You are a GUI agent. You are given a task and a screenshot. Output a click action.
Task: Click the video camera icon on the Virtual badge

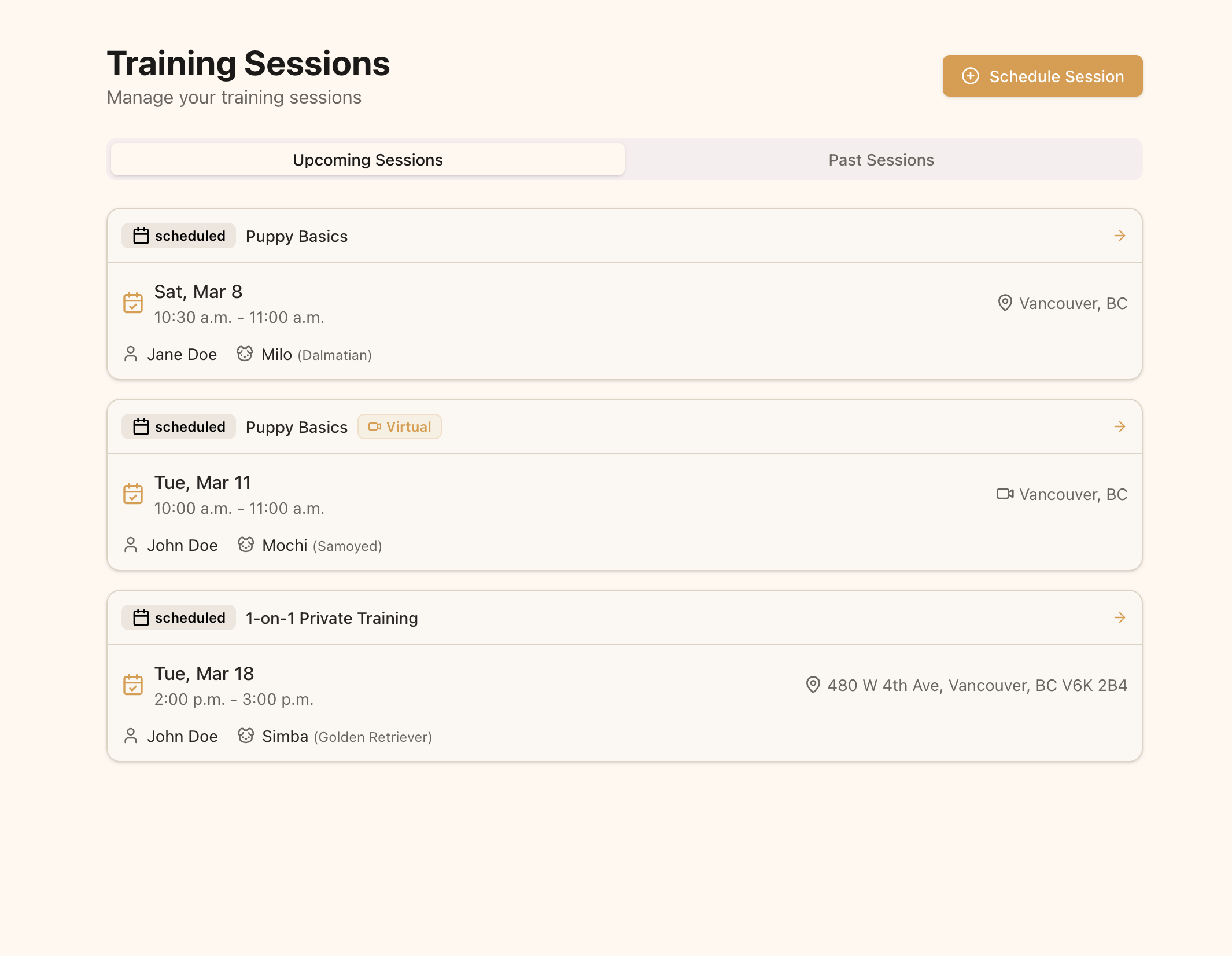[x=375, y=426]
